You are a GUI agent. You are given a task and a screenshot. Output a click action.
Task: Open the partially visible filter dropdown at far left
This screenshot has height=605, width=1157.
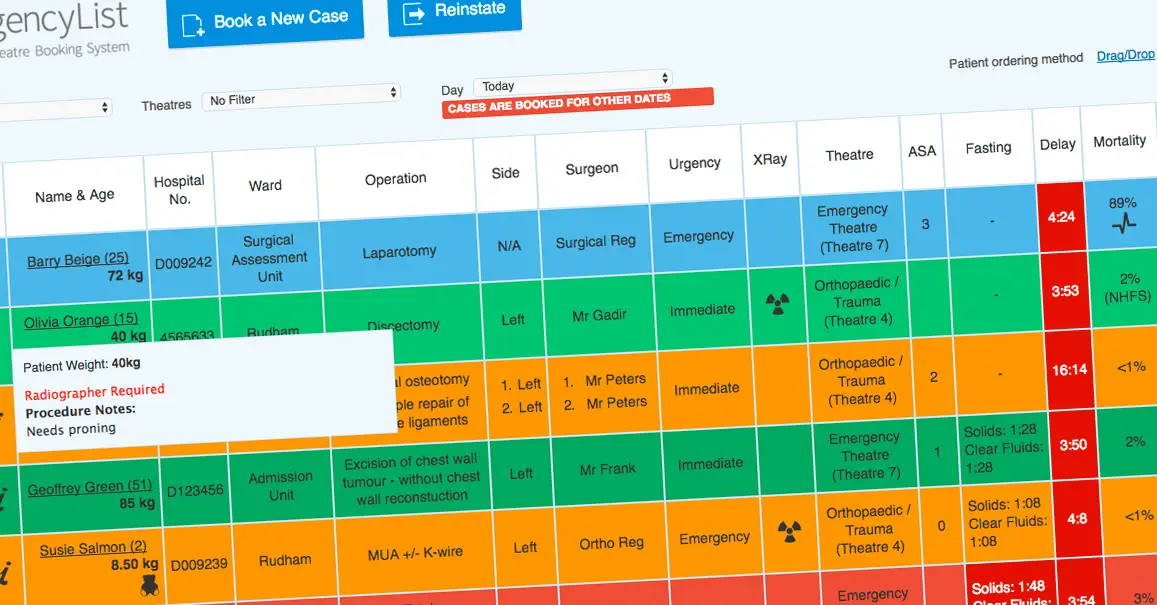click(55, 106)
